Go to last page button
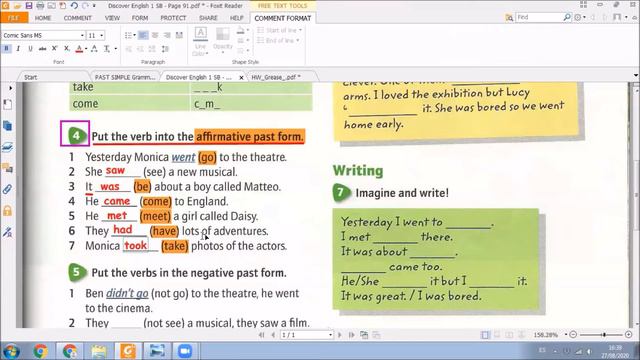This screenshot has height=360, width=640. (x=351, y=335)
